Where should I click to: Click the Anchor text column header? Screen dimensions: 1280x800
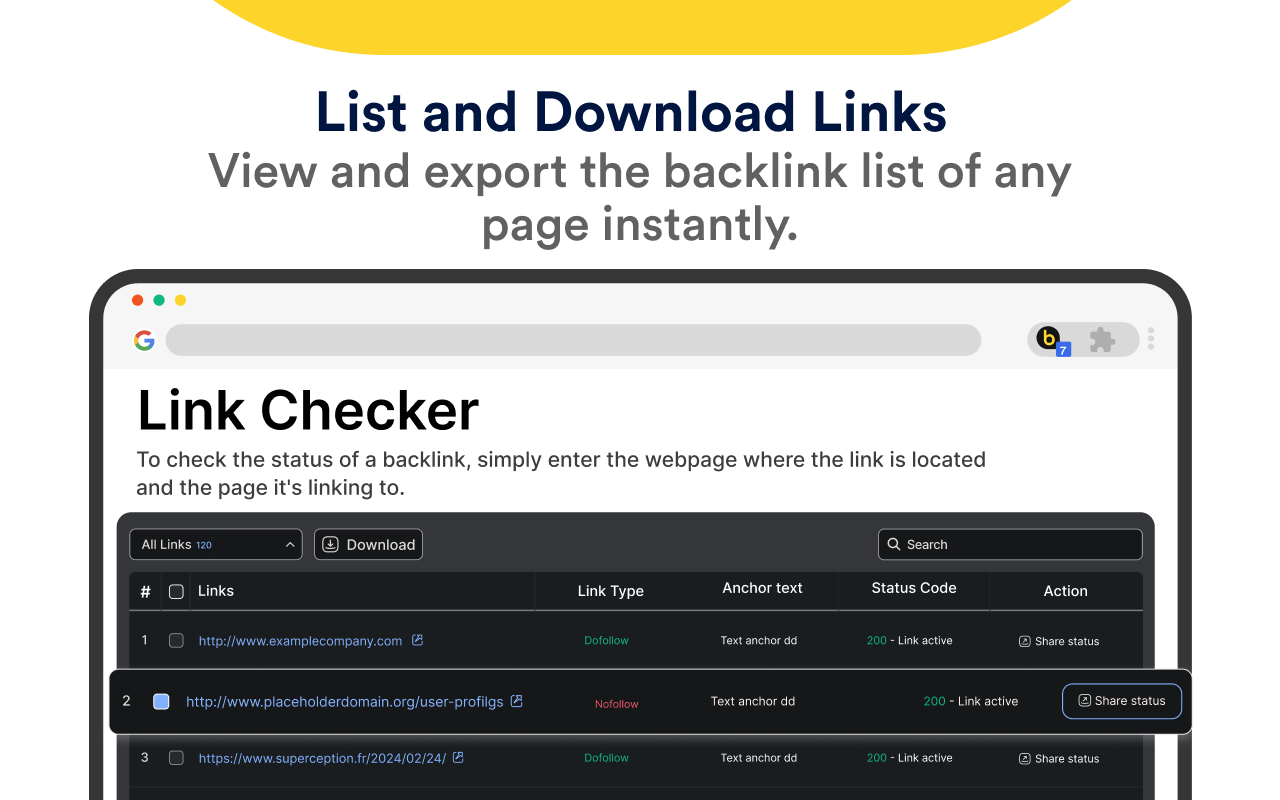(763, 588)
